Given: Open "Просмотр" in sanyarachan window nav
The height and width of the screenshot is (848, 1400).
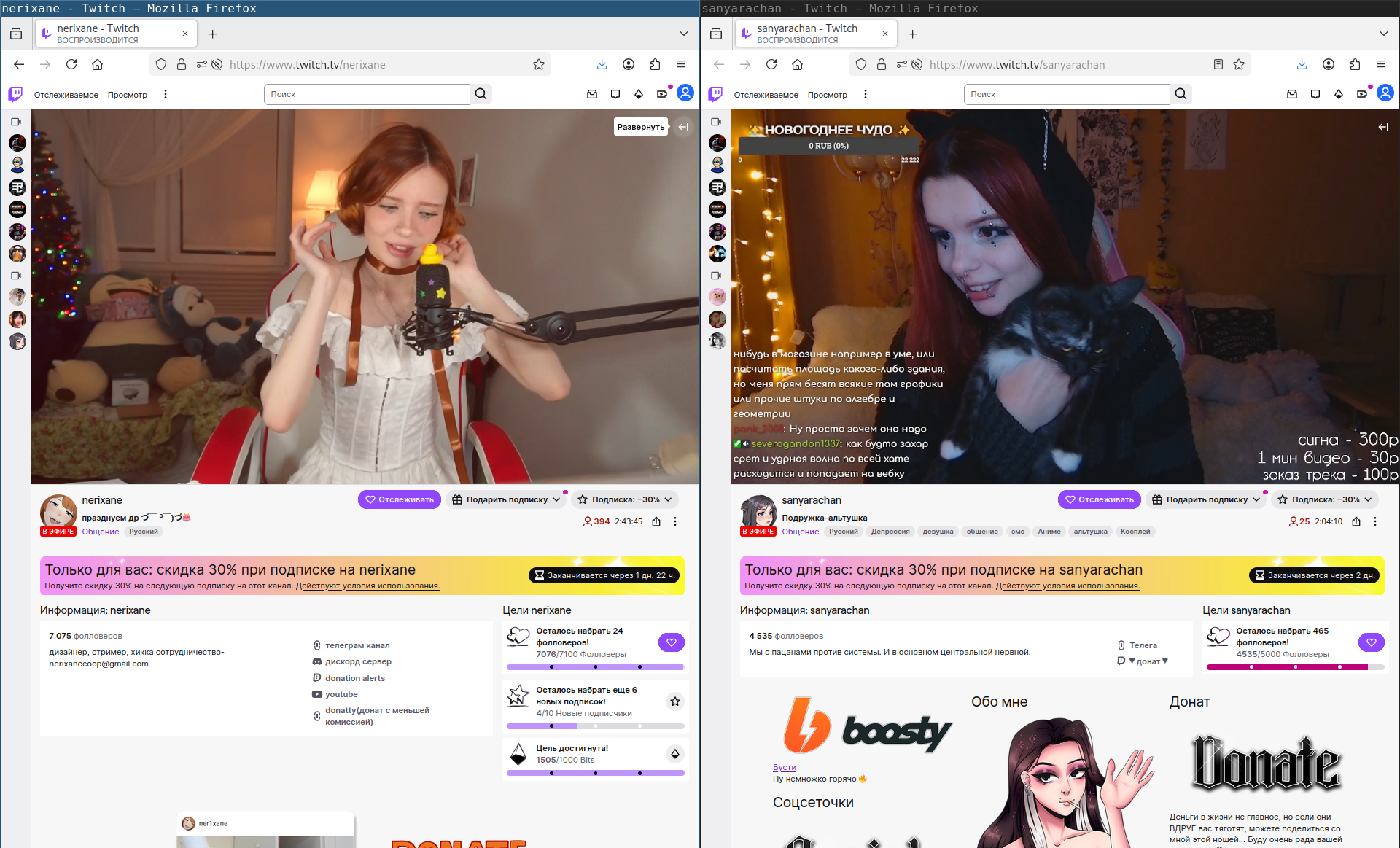Looking at the screenshot, I should pos(827,95).
